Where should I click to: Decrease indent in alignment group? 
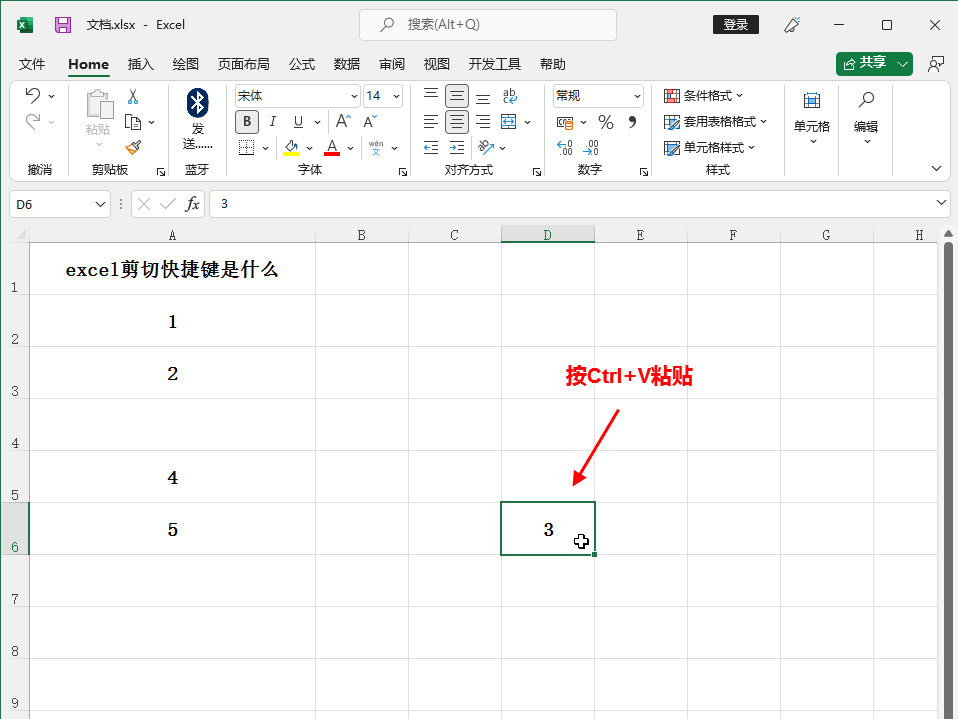[x=431, y=147]
